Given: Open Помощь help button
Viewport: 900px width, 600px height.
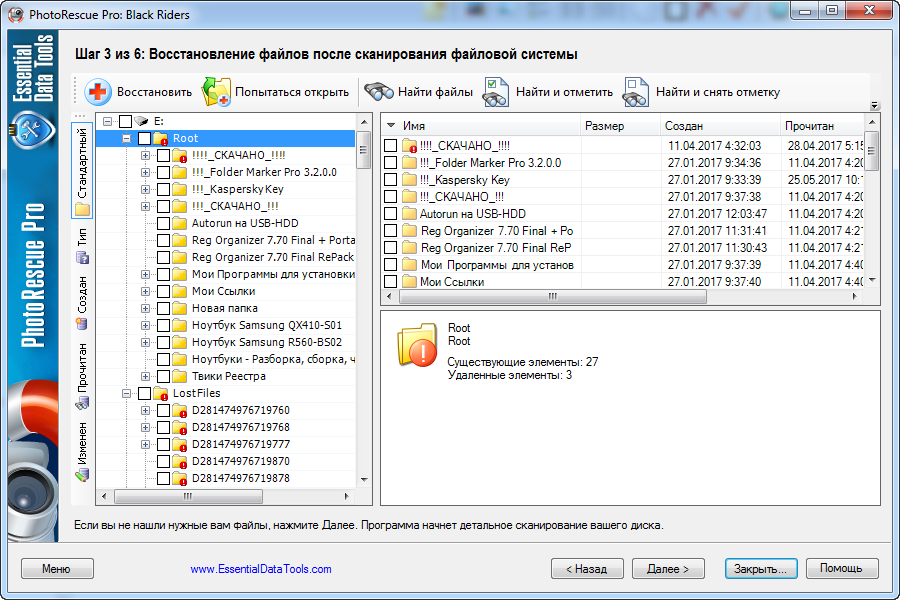Looking at the screenshot, I should tap(841, 569).
